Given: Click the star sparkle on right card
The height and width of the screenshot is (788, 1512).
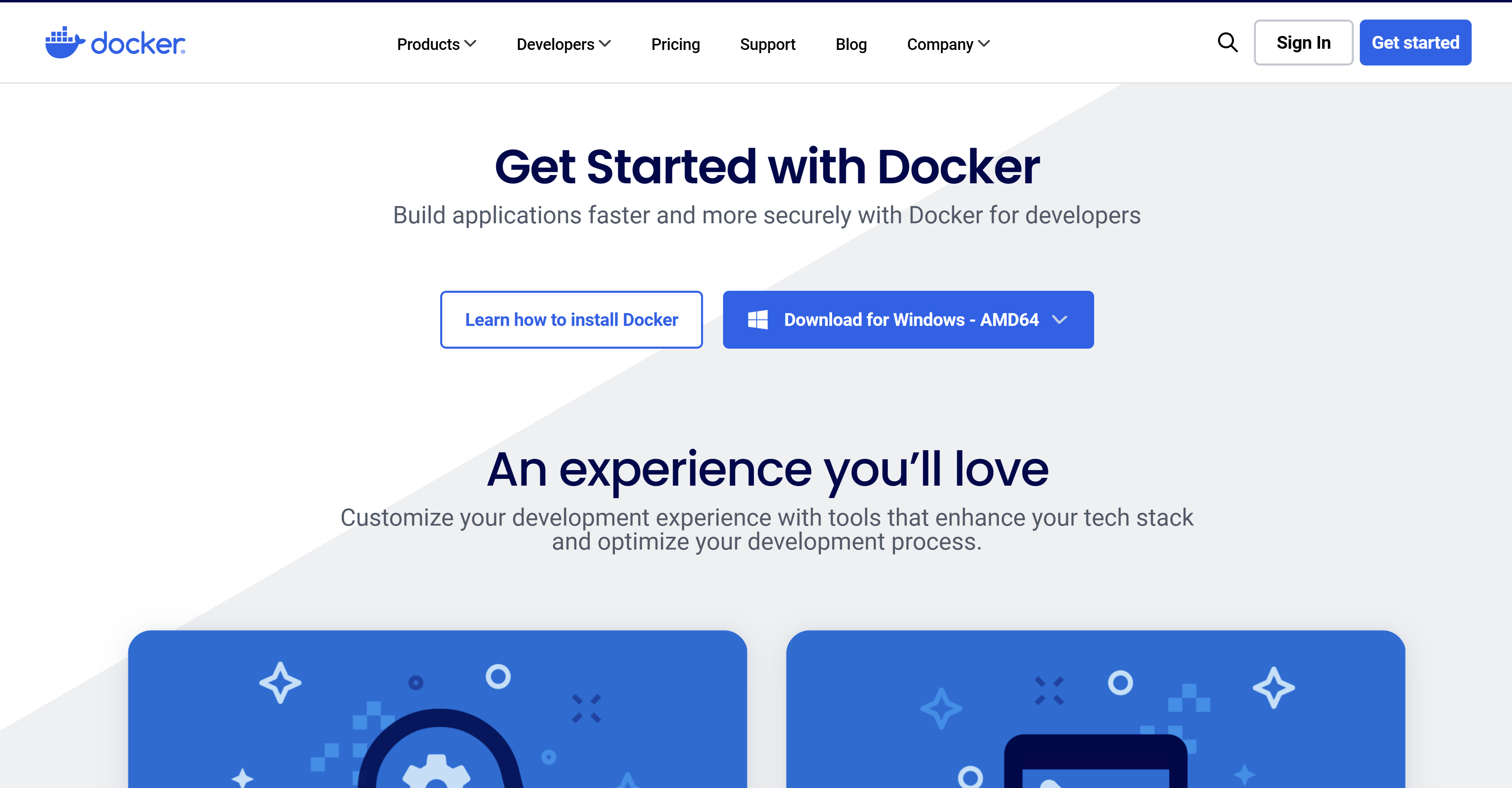Looking at the screenshot, I should (1273, 687).
